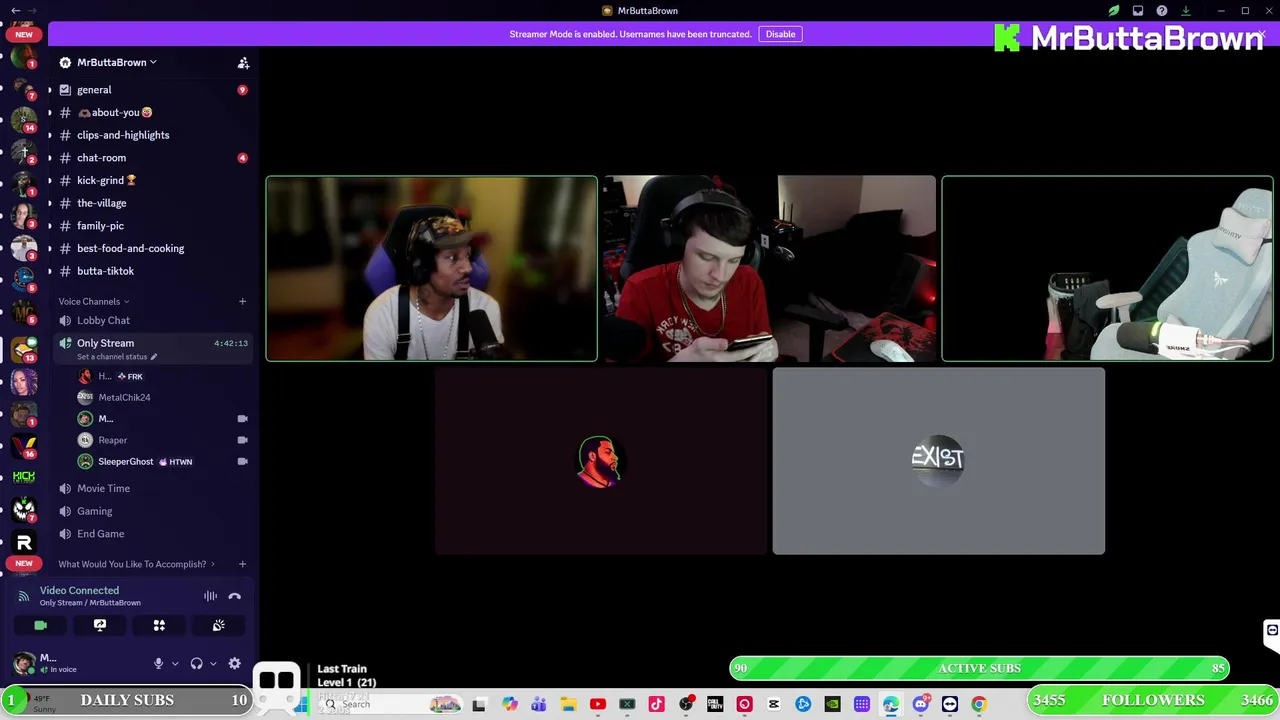Click the Video Connected status text
The height and width of the screenshot is (720, 1280).
[x=79, y=590]
